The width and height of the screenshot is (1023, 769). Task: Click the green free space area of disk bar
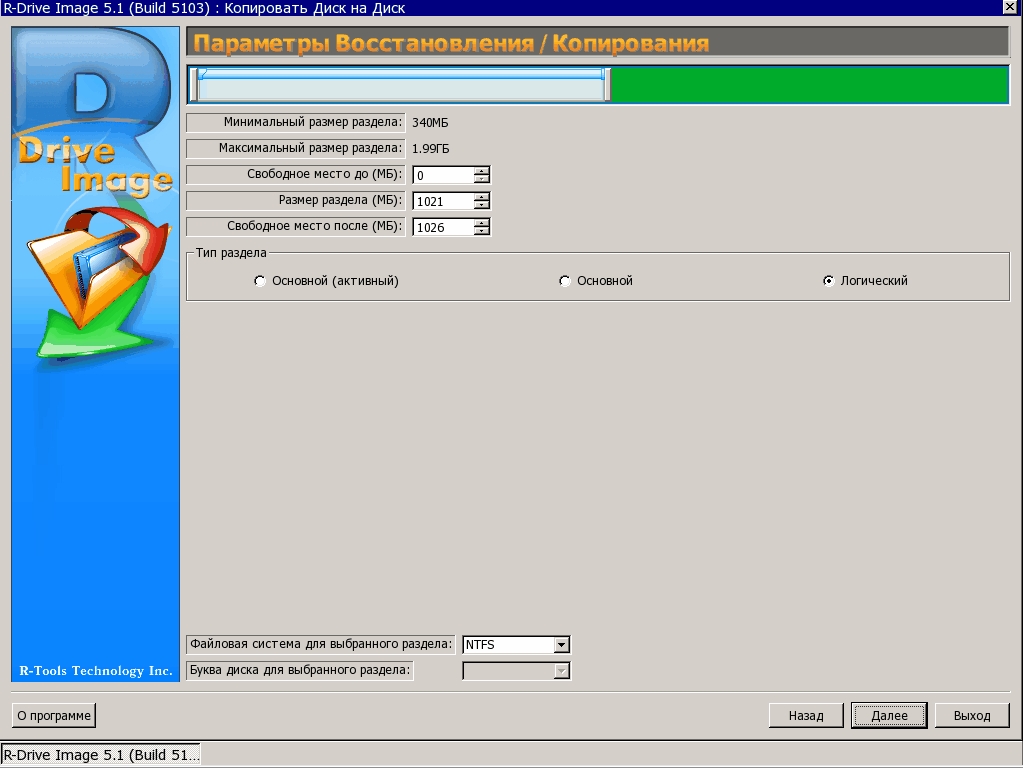809,85
